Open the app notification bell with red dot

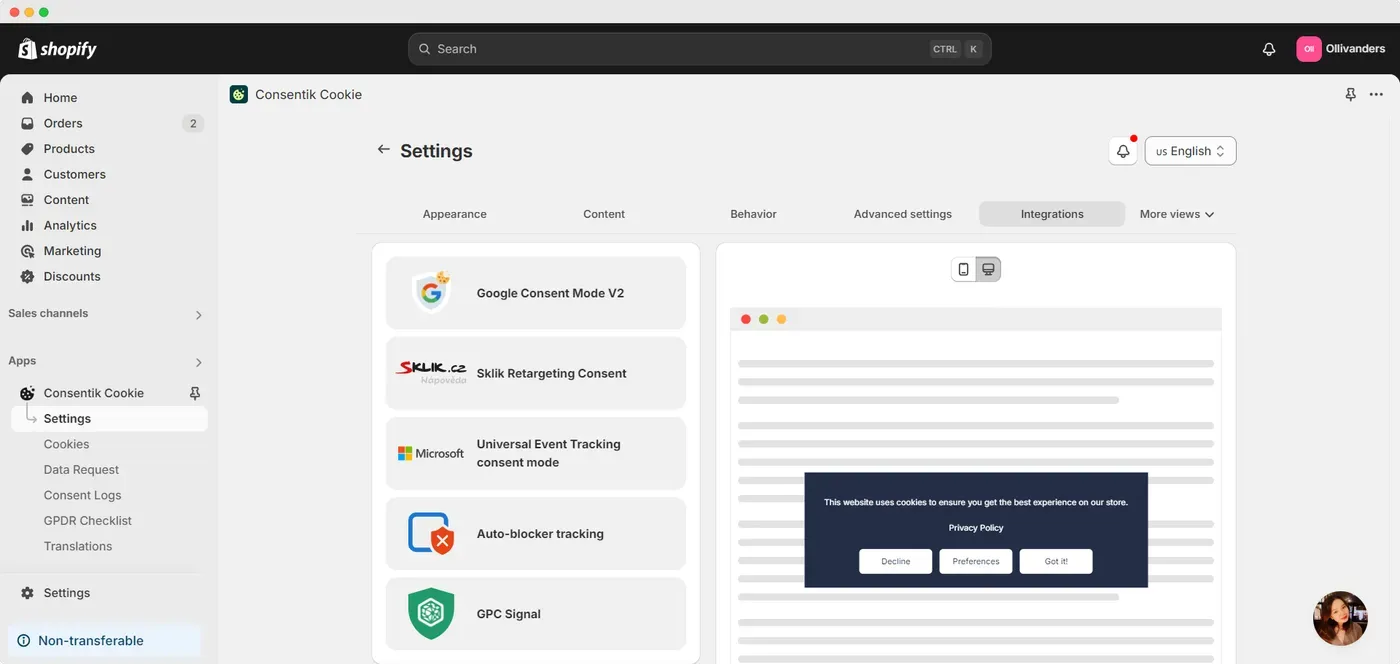(x=1123, y=151)
